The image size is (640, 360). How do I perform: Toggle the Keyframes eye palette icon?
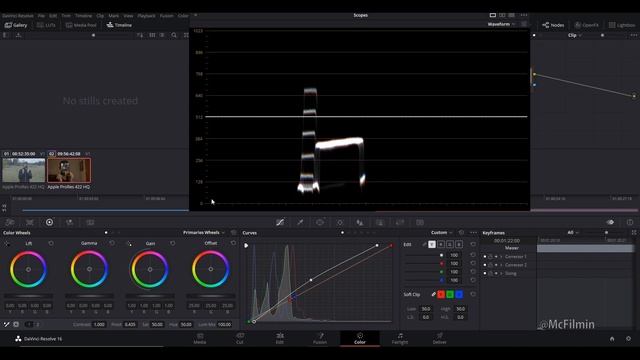(610, 222)
